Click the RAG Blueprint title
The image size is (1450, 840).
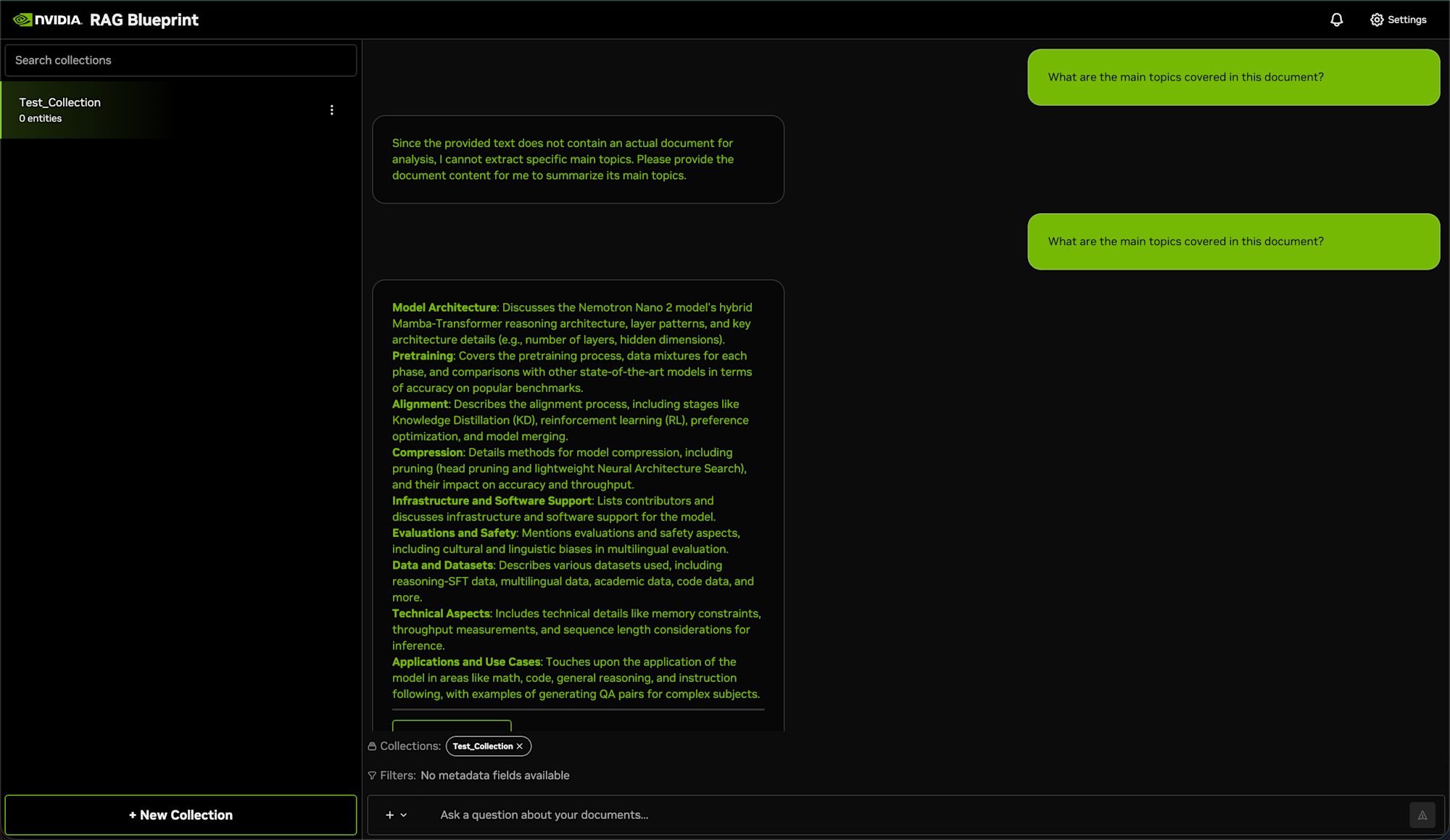point(144,20)
